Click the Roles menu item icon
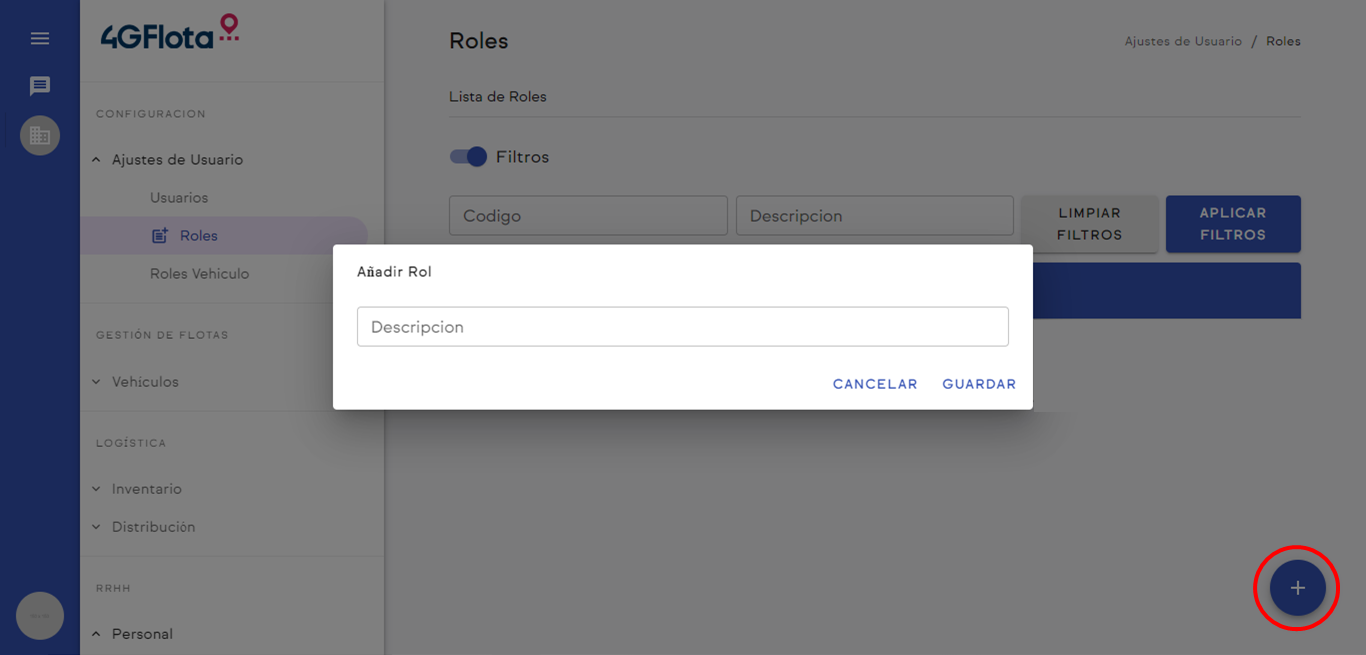The image size is (1366, 655). [159, 236]
